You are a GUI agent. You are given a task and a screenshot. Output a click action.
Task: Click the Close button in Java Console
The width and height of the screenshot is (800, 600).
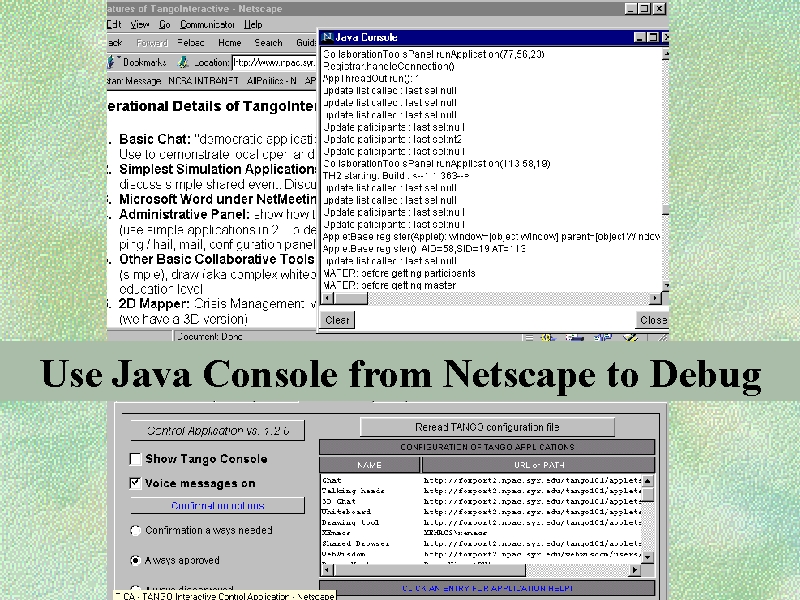click(653, 320)
